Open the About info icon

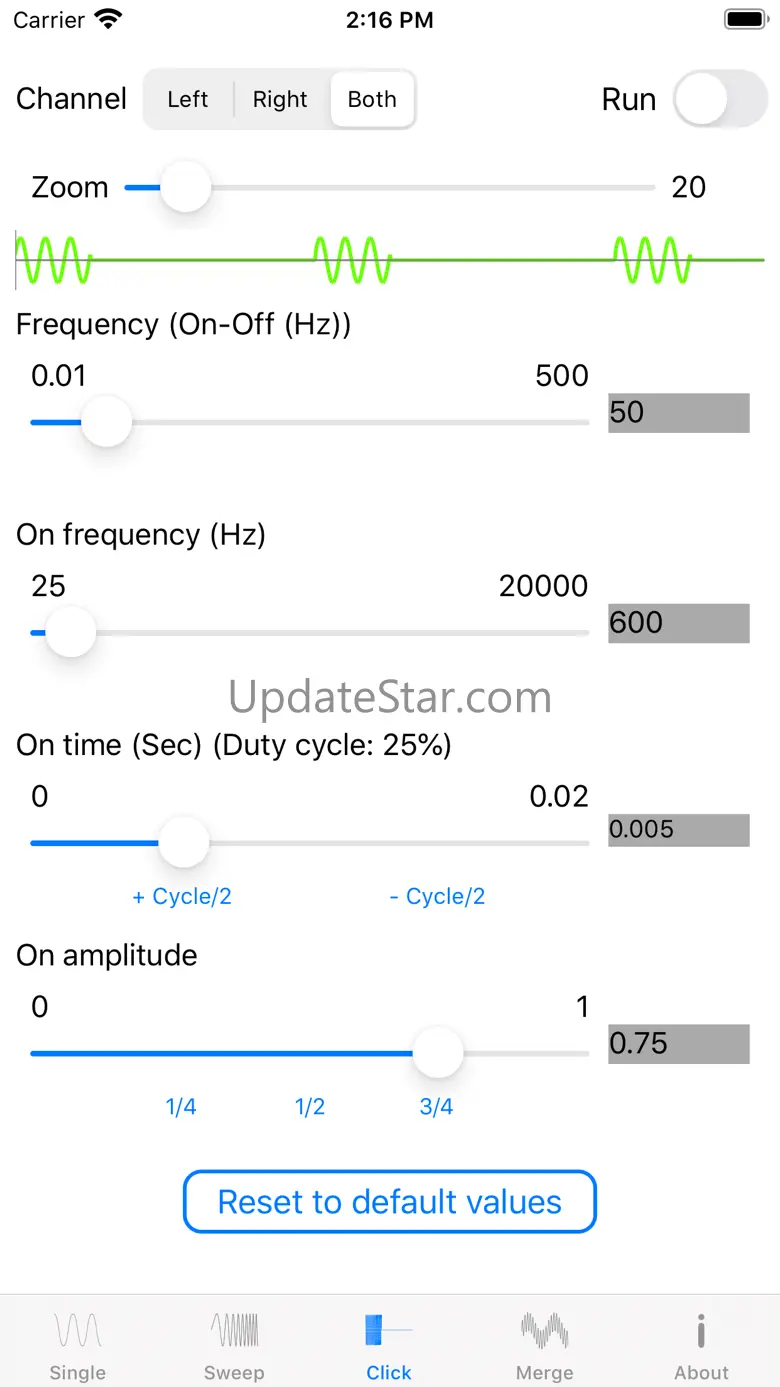tap(701, 1331)
